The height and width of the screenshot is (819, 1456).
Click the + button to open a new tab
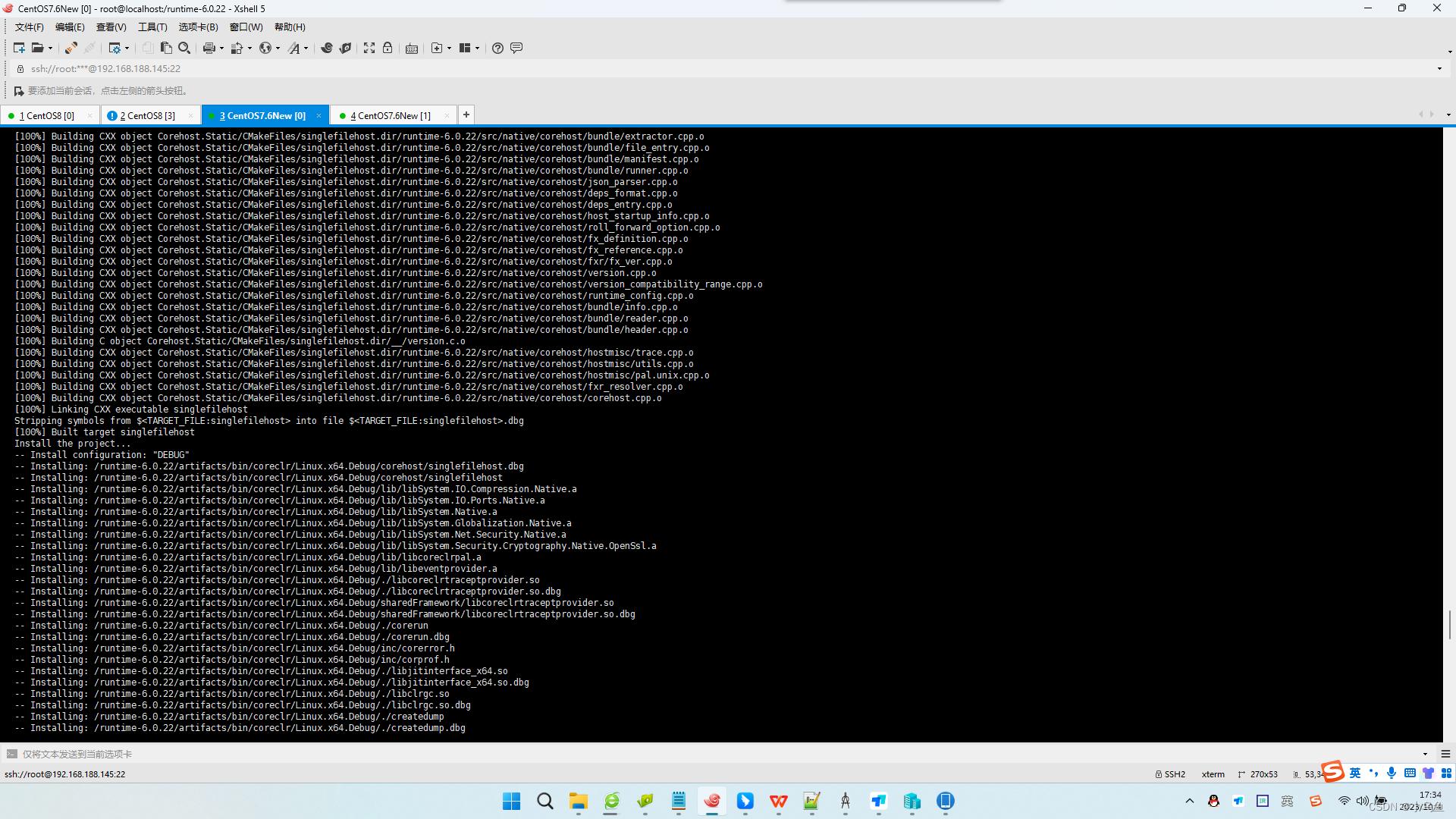point(466,115)
